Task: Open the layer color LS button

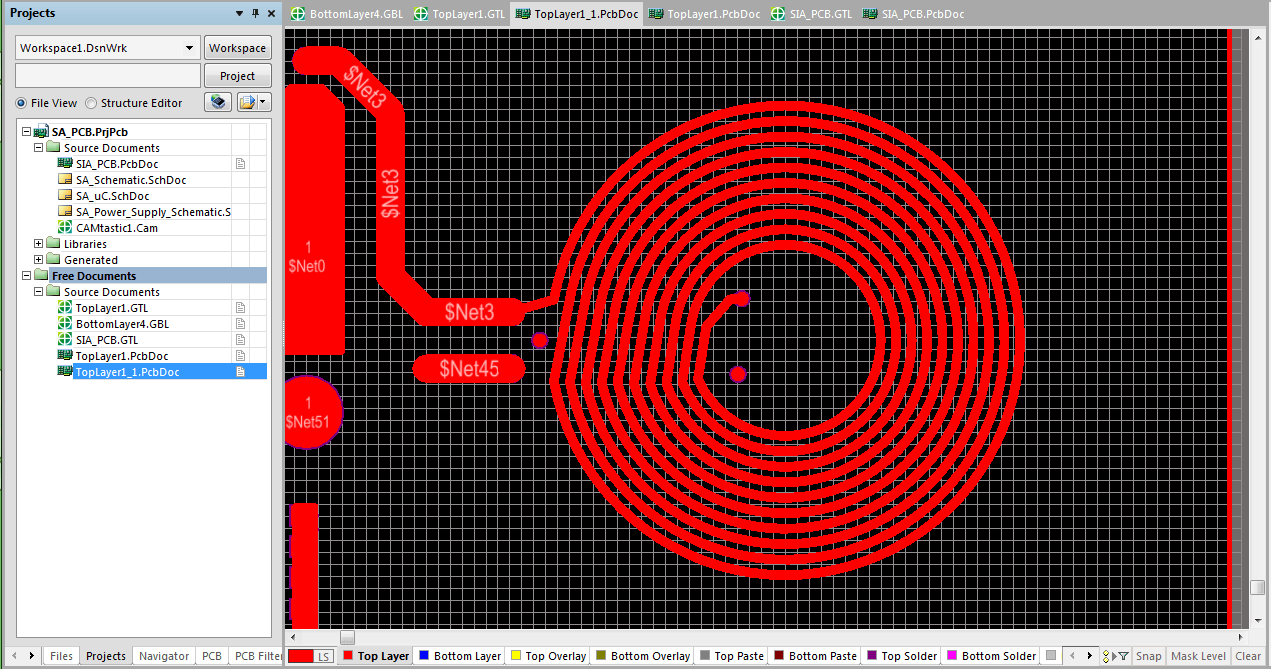Action: 324,656
